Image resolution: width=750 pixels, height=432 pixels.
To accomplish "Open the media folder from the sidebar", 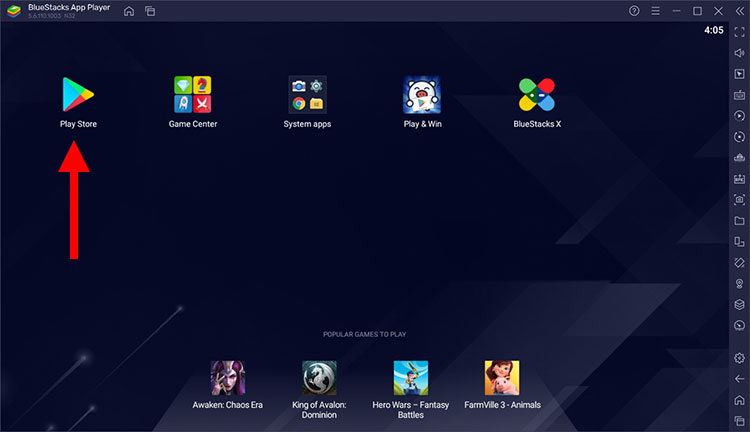I will coord(739,221).
